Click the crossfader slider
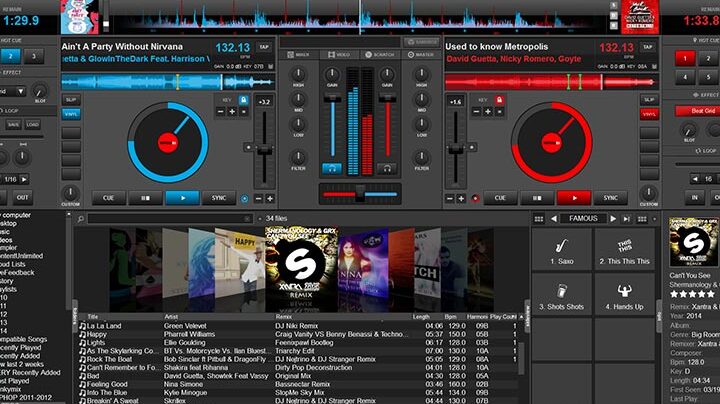 click(360, 194)
